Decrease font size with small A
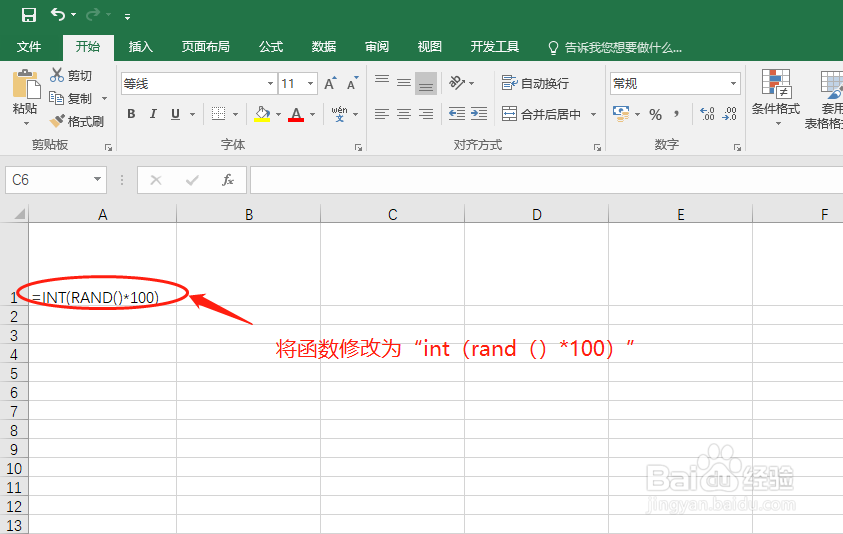 353,83
